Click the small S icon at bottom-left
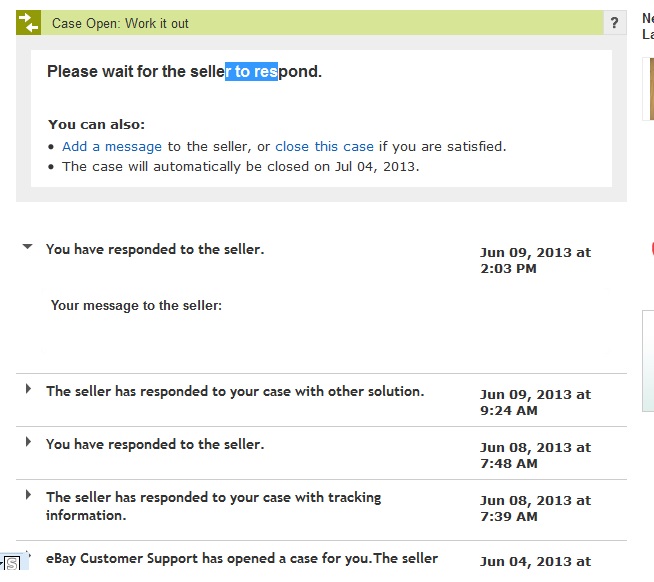 pyautogui.click(x=12, y=564)
